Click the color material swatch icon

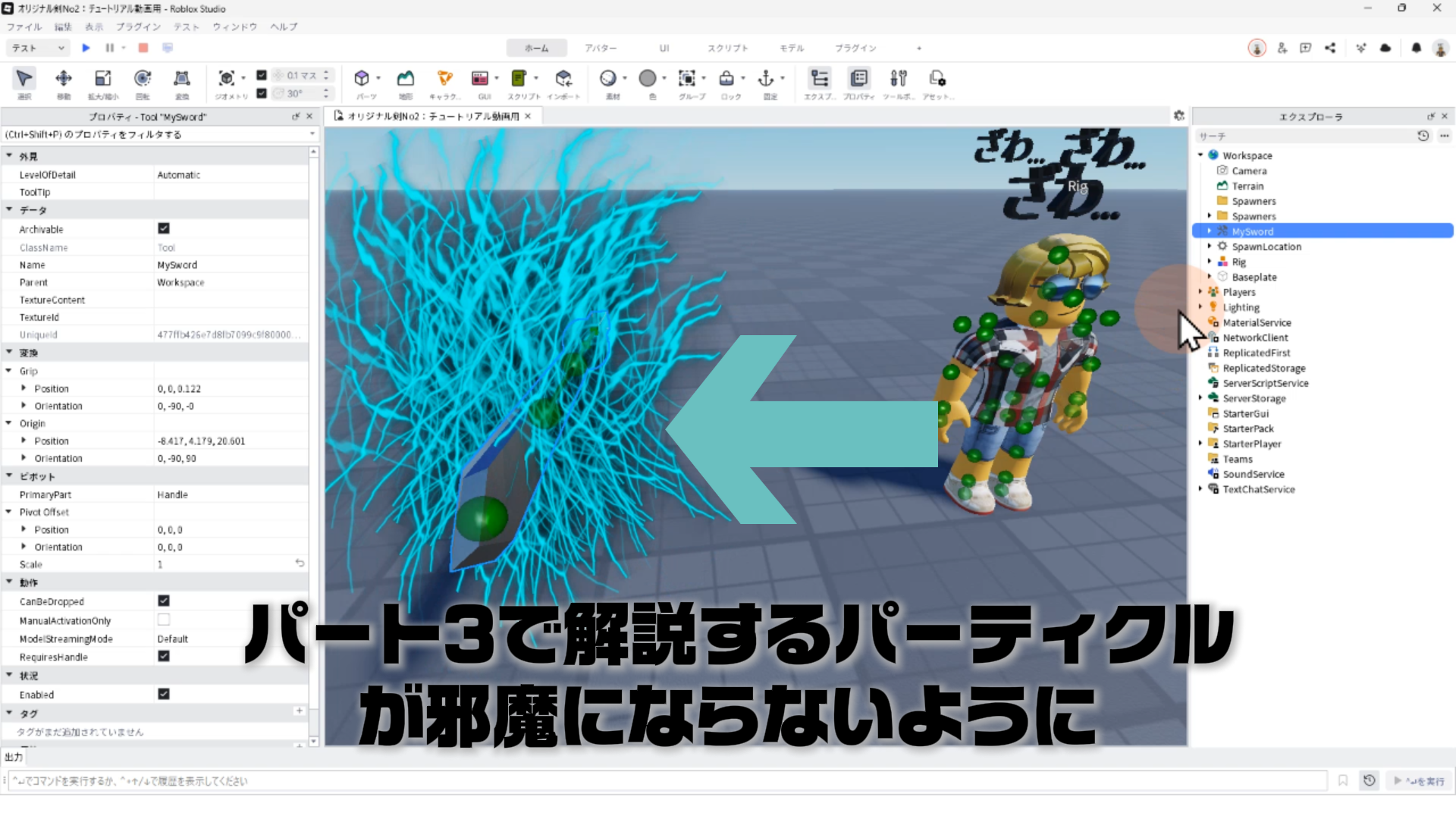click(648, 79)
